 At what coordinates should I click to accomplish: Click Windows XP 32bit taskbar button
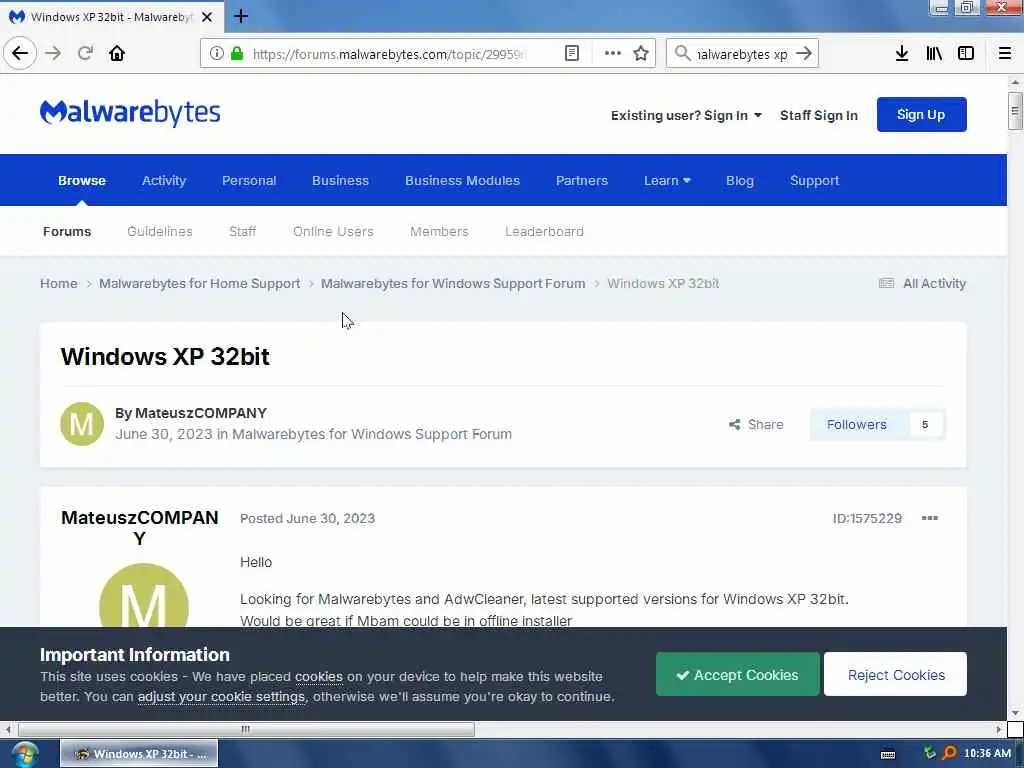coord(139,754)
